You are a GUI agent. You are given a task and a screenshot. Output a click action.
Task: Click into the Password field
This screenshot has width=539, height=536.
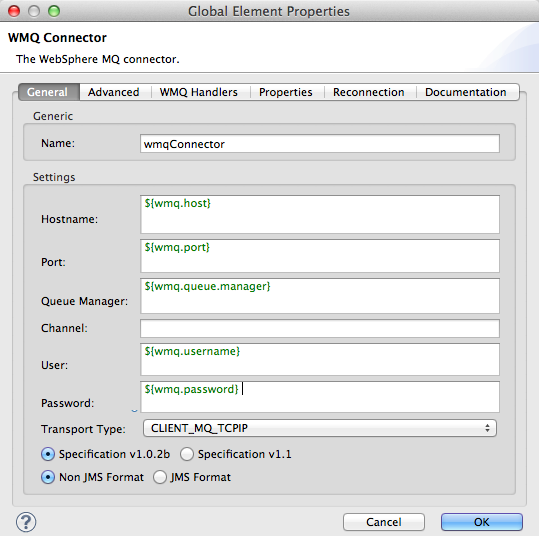point(320,397)
